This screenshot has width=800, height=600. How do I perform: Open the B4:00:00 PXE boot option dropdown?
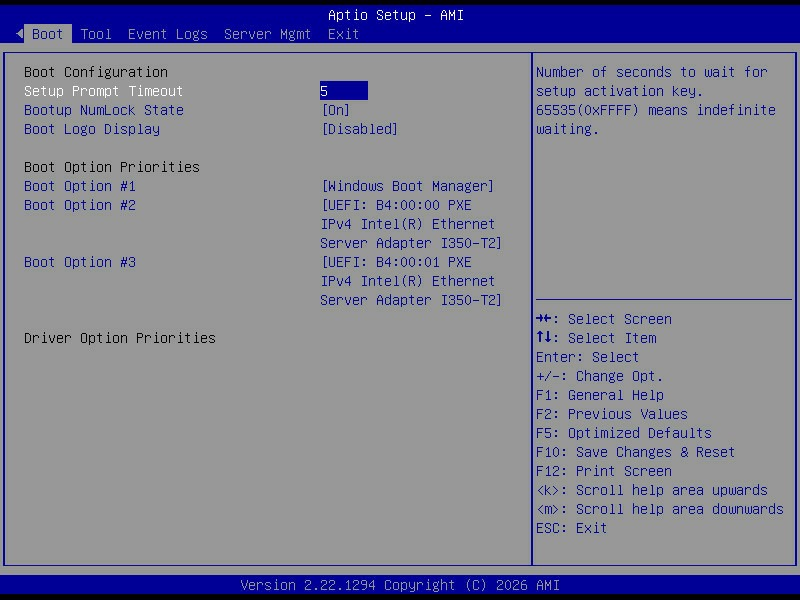click(411, 224)
